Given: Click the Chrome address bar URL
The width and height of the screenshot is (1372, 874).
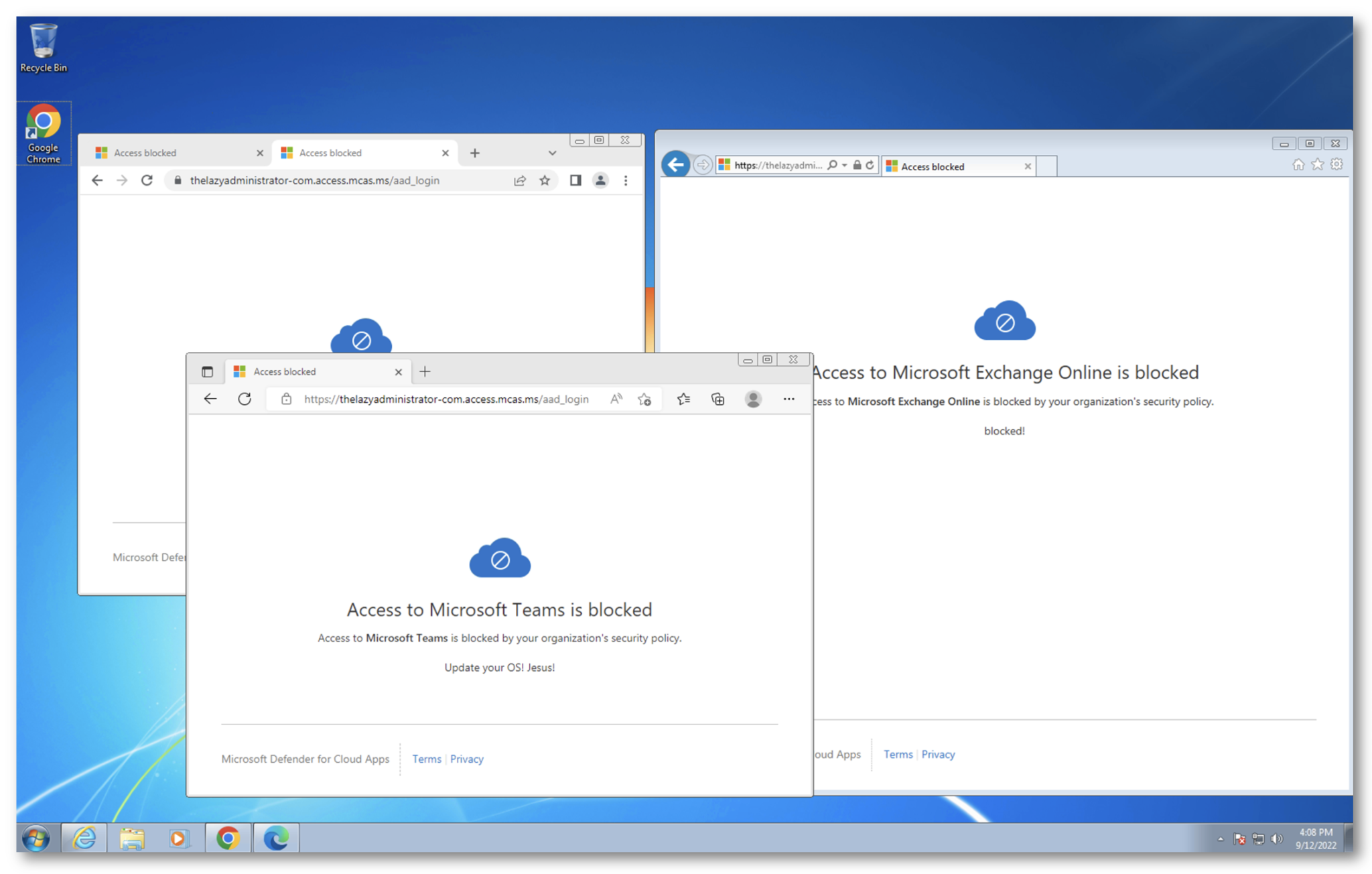Looking at the screenshot, I should pyautogui.click(x=315, y=180).
